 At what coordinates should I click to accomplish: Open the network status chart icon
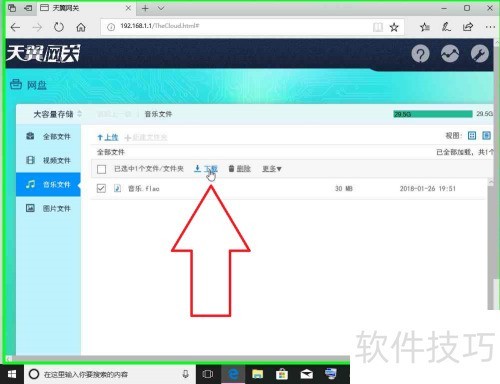[450, 53]
